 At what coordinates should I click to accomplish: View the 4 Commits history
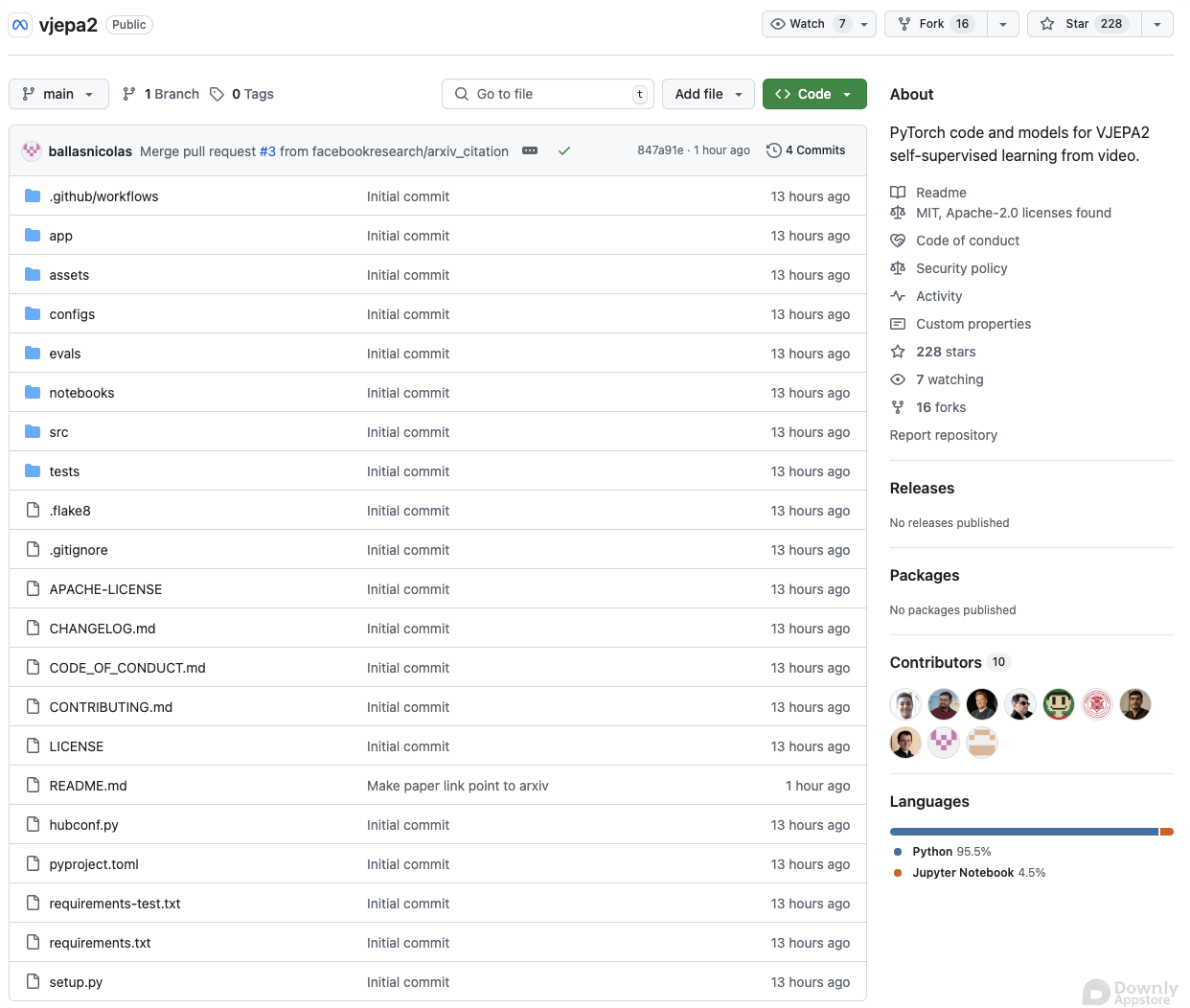pos(806,150)
